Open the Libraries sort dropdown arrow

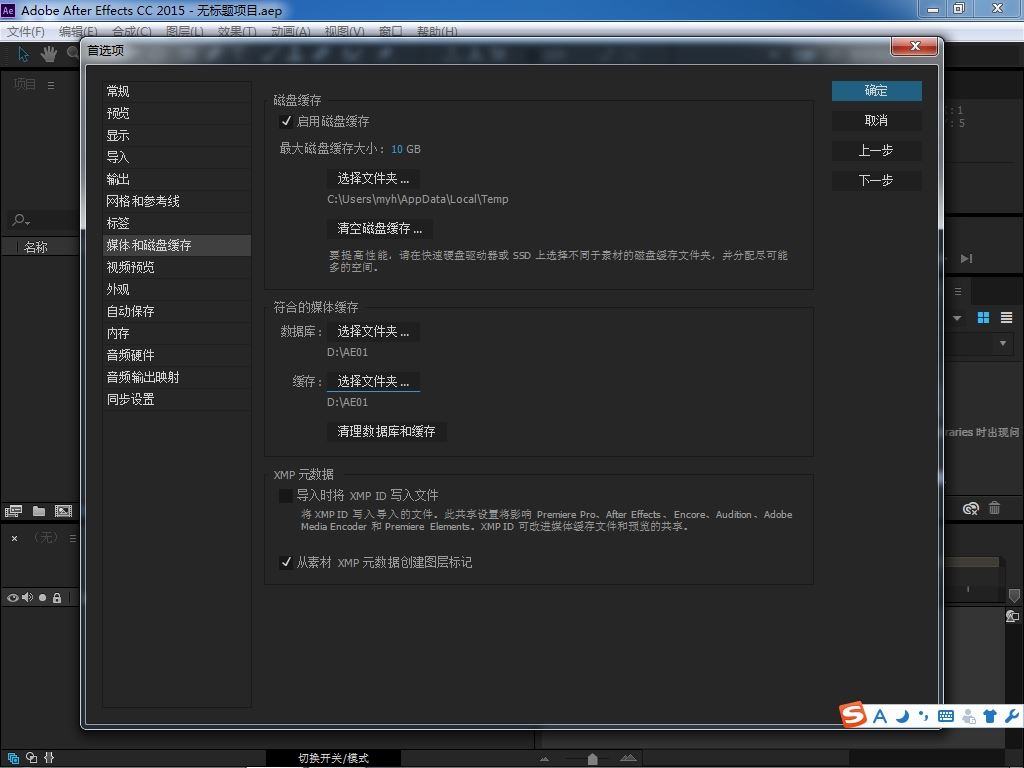[957, 318]
